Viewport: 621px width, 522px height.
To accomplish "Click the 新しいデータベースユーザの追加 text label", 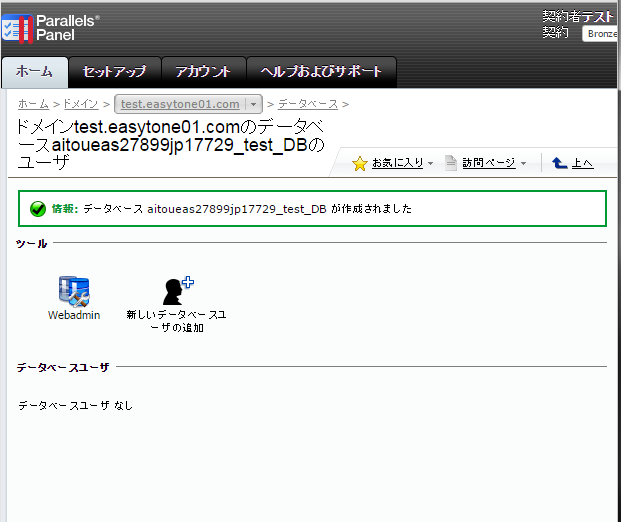I will coord(177,321).
